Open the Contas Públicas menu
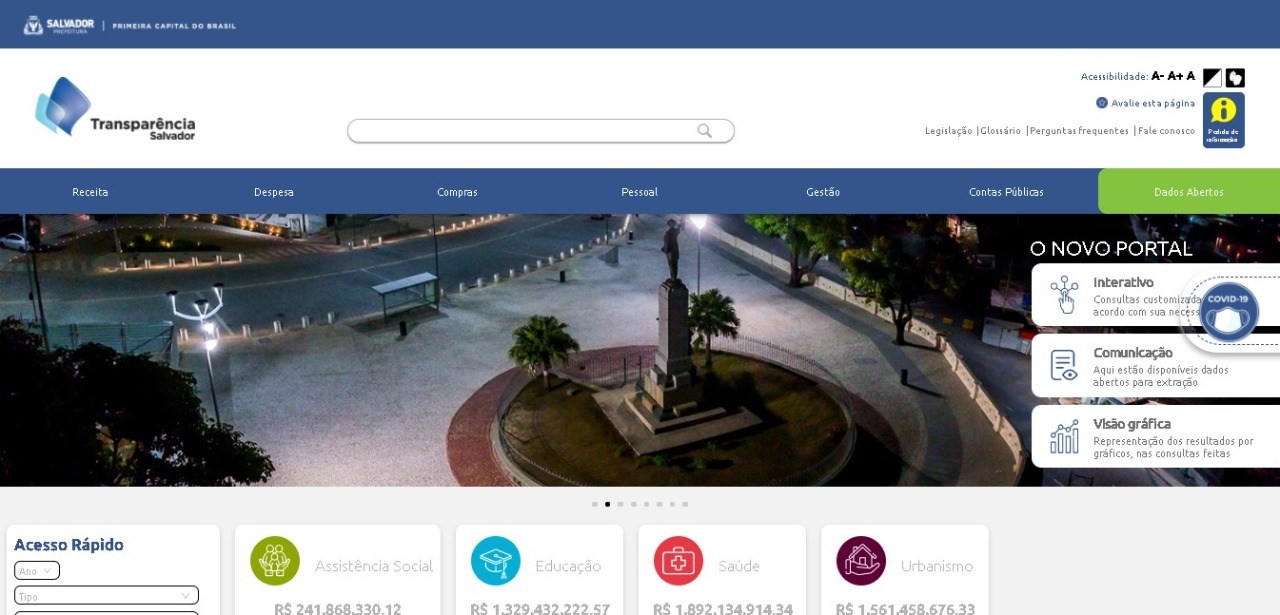Image resolution: width=1280 pixels, height=615 pixels. pos(1006,192)
